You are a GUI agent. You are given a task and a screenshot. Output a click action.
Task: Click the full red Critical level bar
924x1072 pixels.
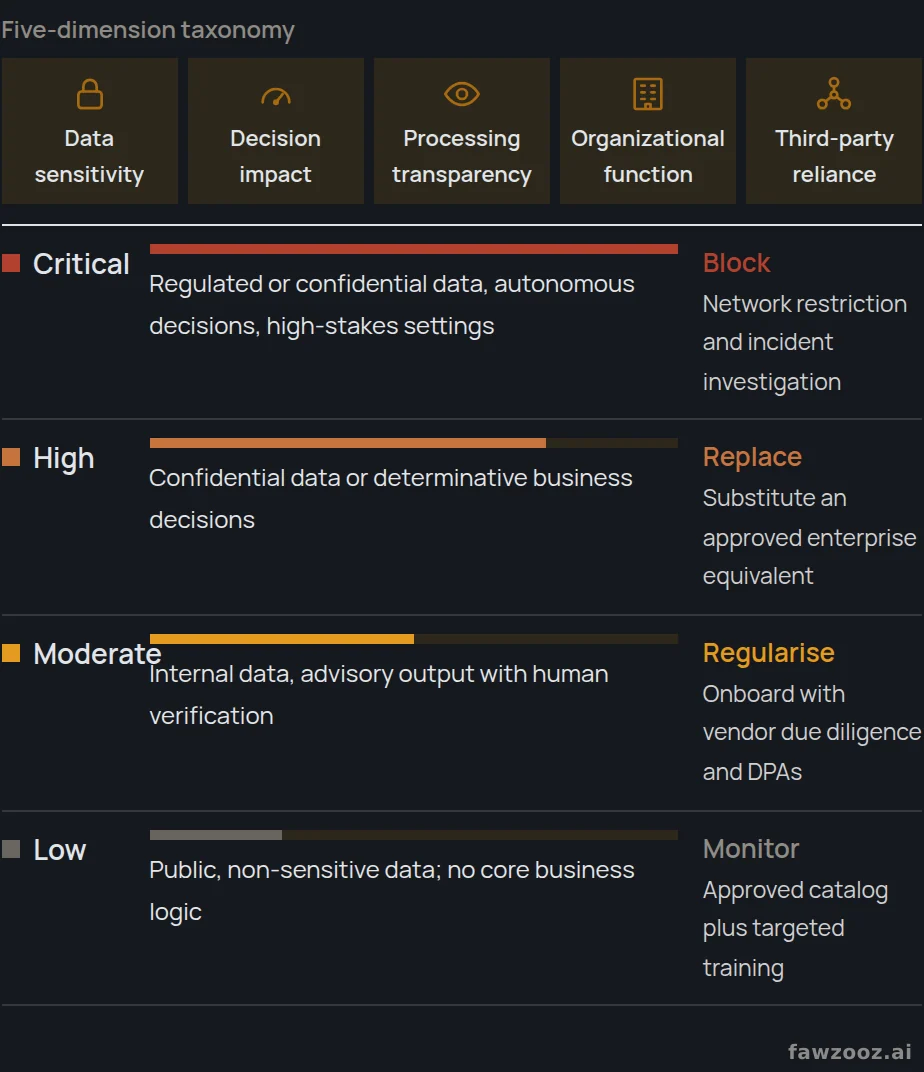point(413,249)
